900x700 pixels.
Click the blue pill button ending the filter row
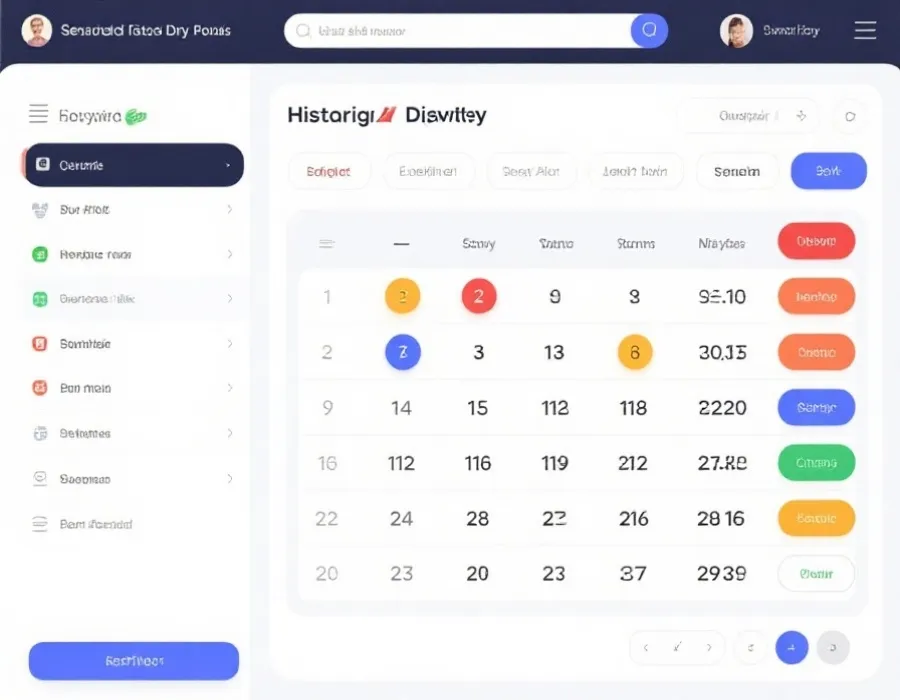[x=828, y=171]
